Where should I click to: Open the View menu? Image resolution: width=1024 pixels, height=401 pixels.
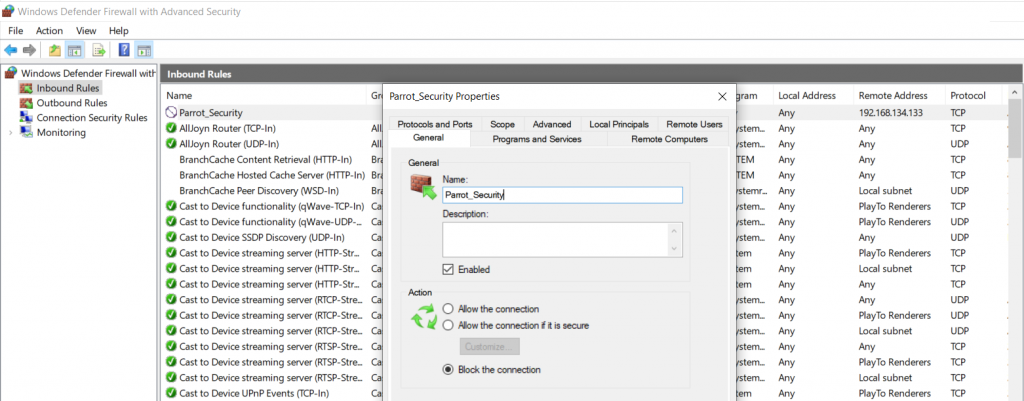[86, 31]
